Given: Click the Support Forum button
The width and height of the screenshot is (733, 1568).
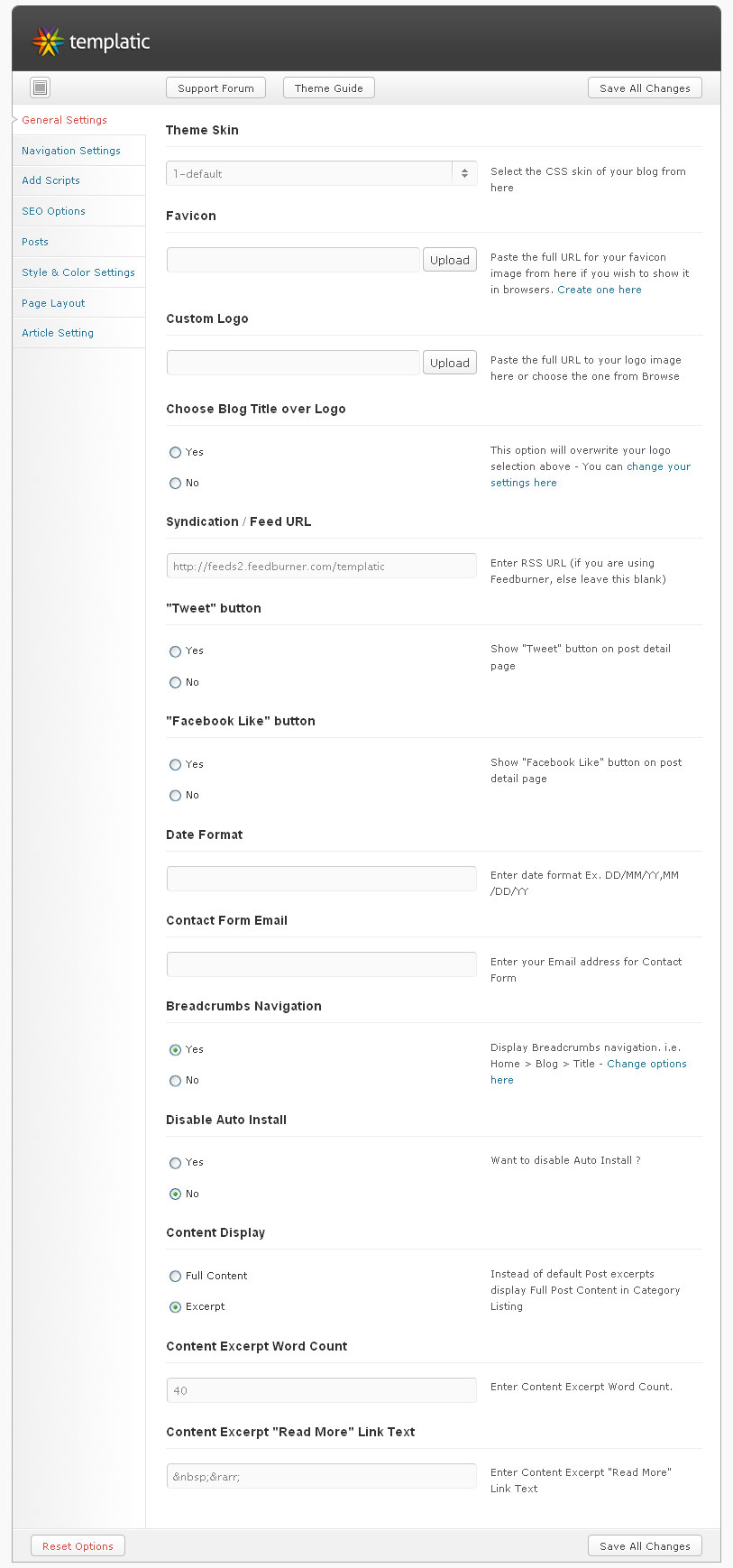Looking at the screenshot, I should (x=215, y=88).
